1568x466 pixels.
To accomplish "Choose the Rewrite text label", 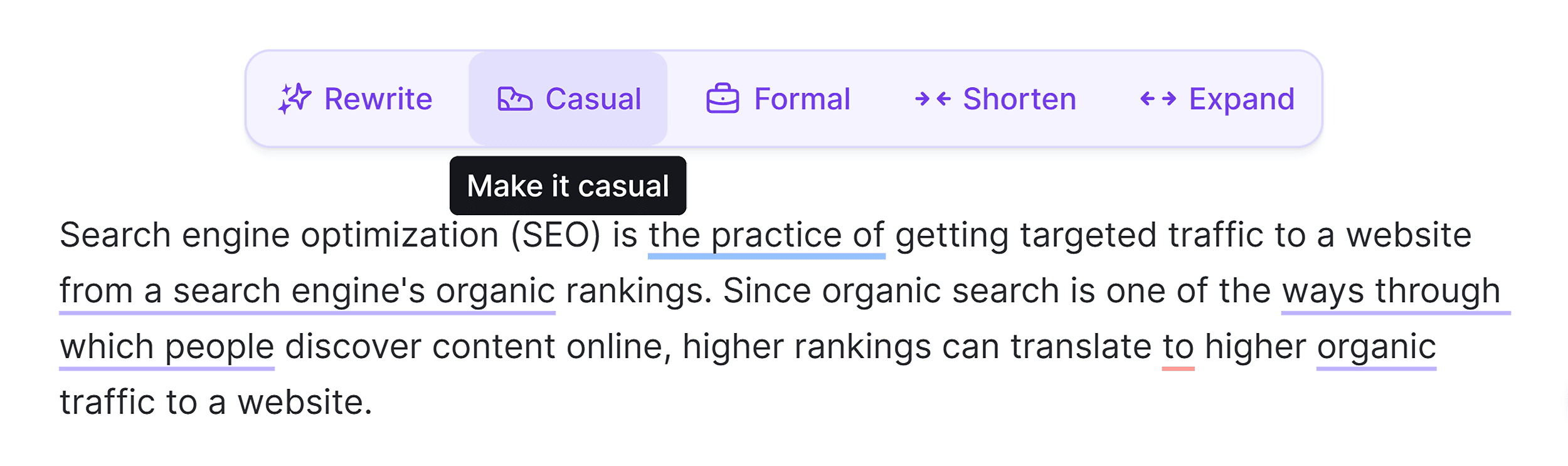I will click(378, 99).
